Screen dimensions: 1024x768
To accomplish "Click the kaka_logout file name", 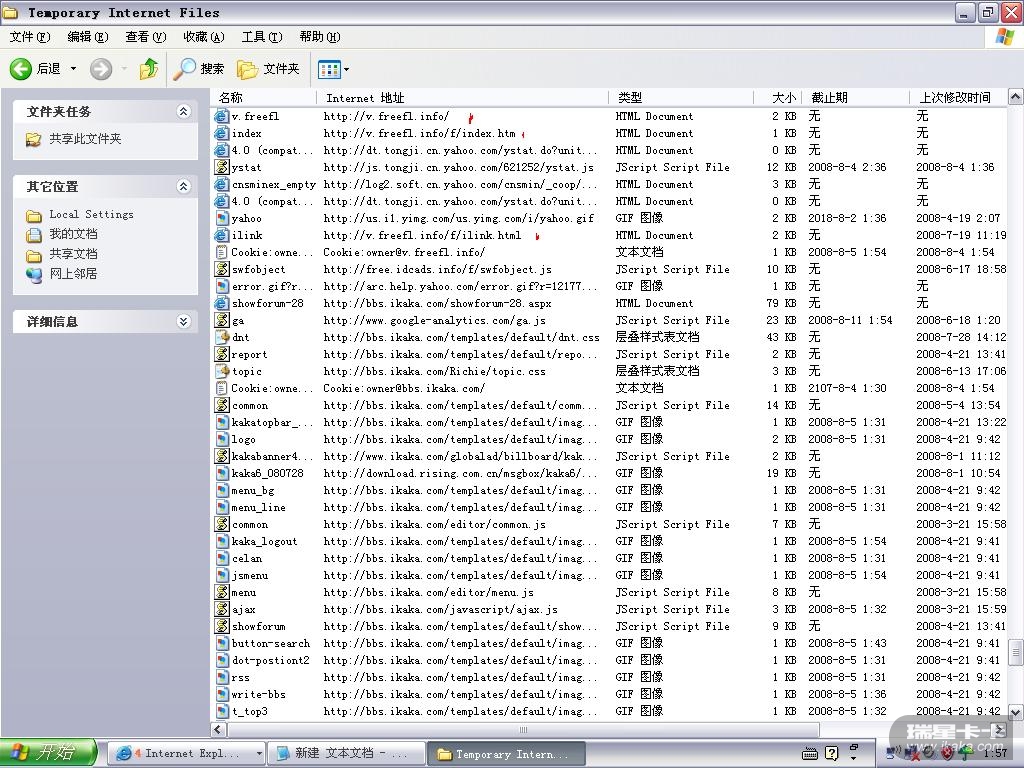I will 264,541.
